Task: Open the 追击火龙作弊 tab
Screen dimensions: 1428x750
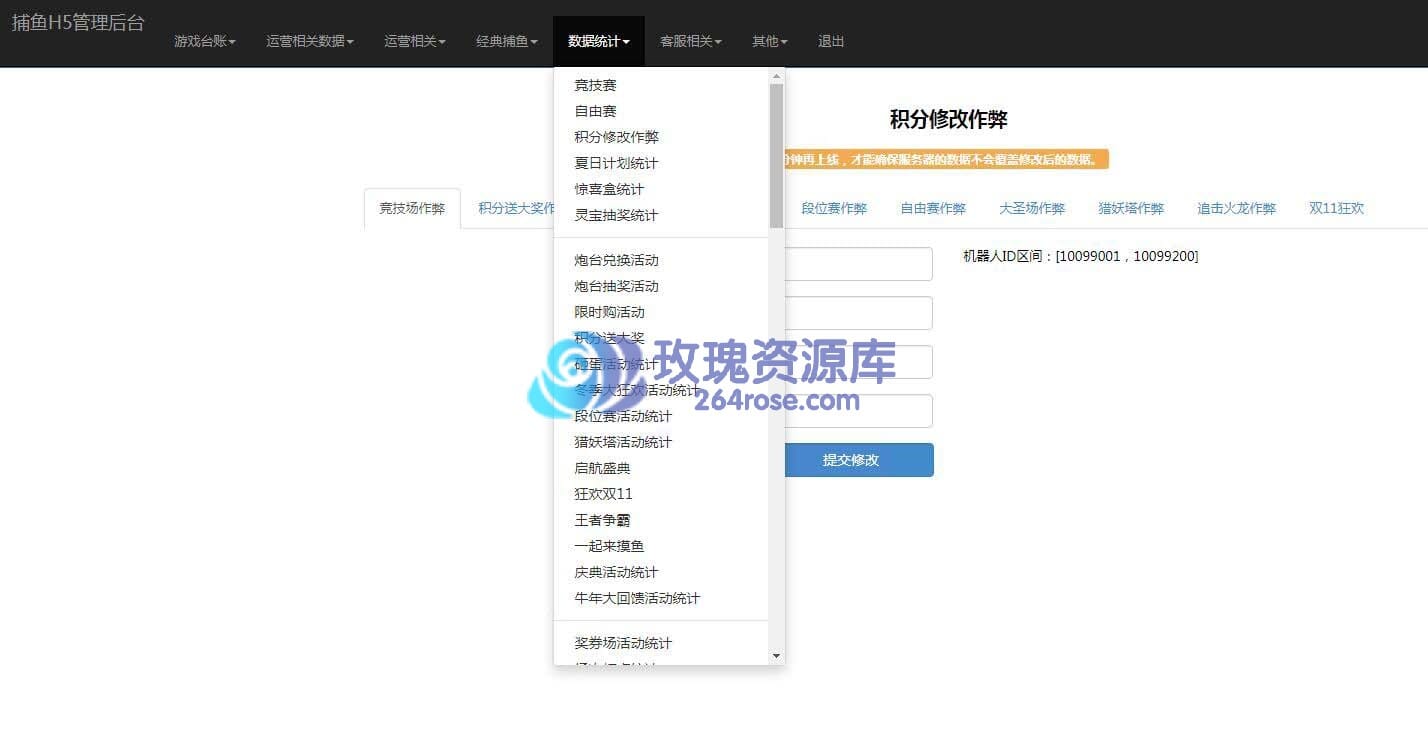Action: (1237, 208)
